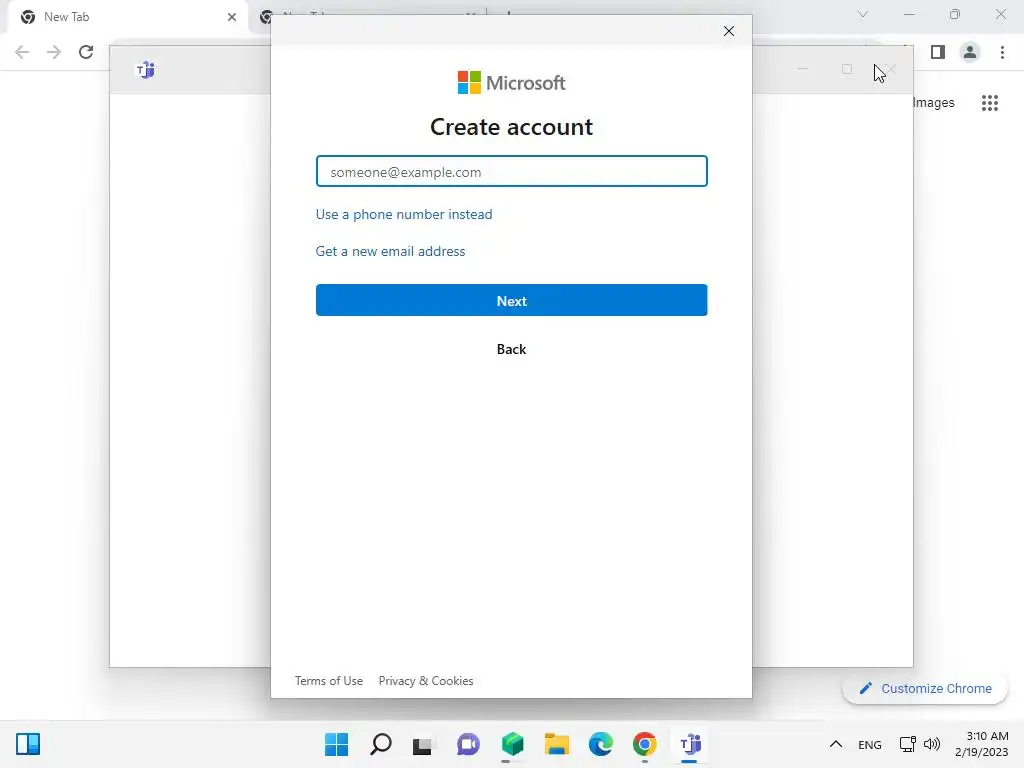This screenshot has width=1024, height=768.
Task: Go forward in Chrome
Action: click(54, 52)
